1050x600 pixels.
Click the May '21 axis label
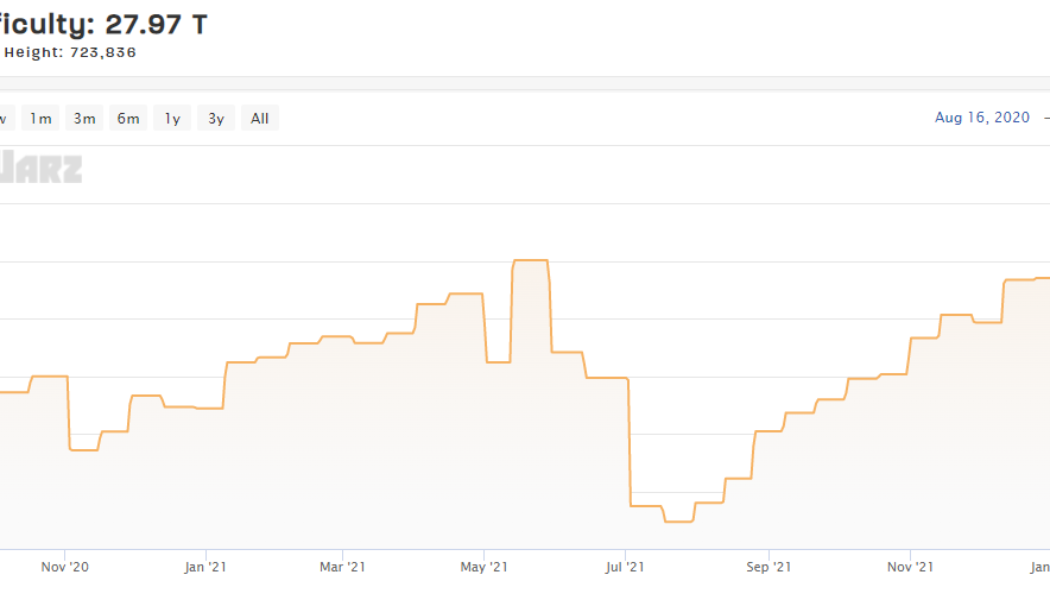click(486, 565)
